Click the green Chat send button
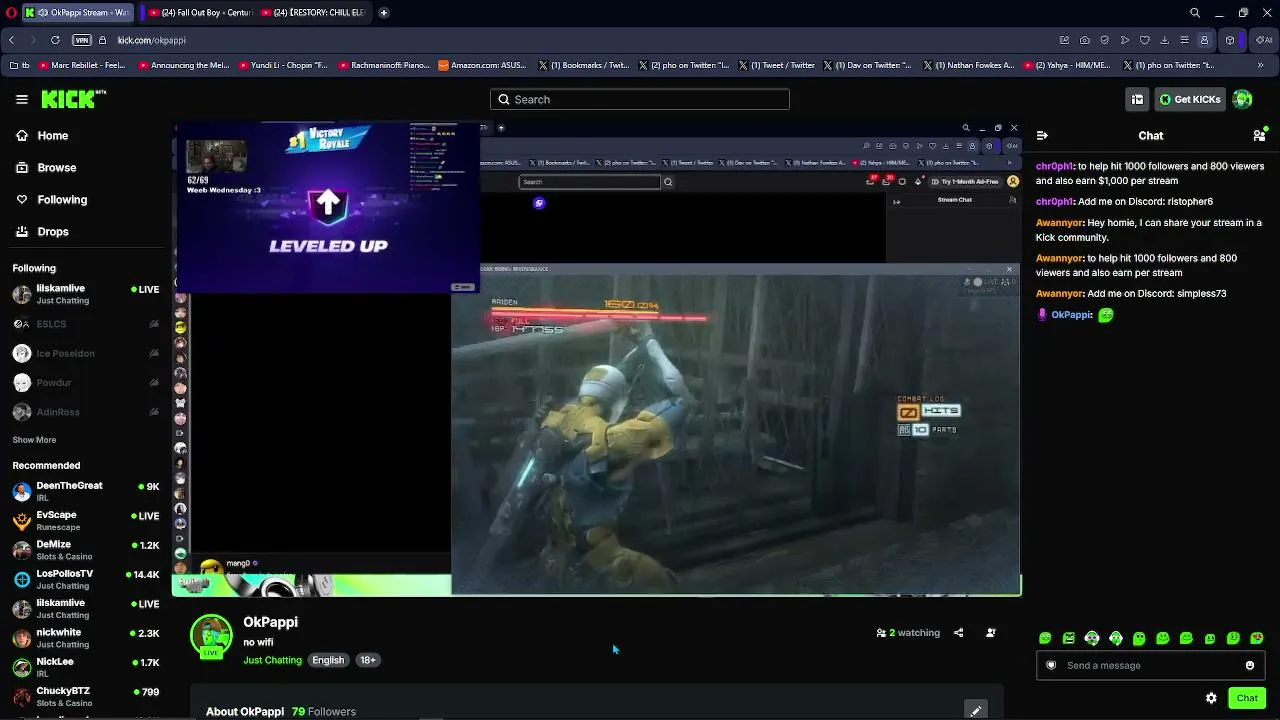Screen dimensions: 1280x720 pyautogui.click(x=1247, y=698)
